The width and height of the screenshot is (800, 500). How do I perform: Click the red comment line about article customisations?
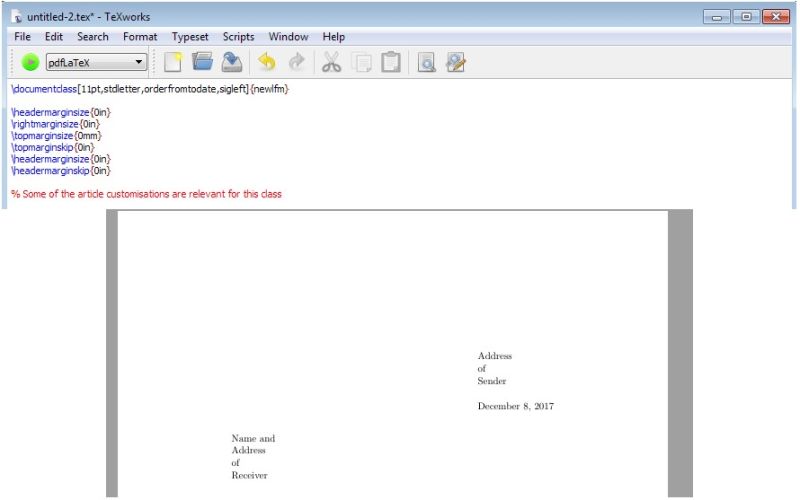point(146,194)
